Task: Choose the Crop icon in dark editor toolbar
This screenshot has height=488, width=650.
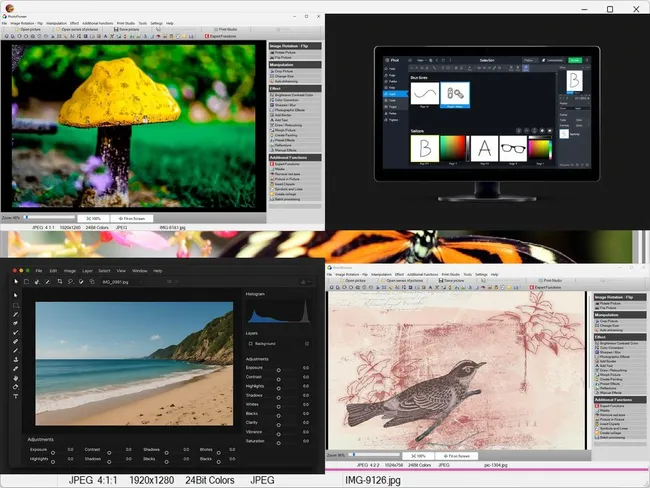Action: click(59, 282)
